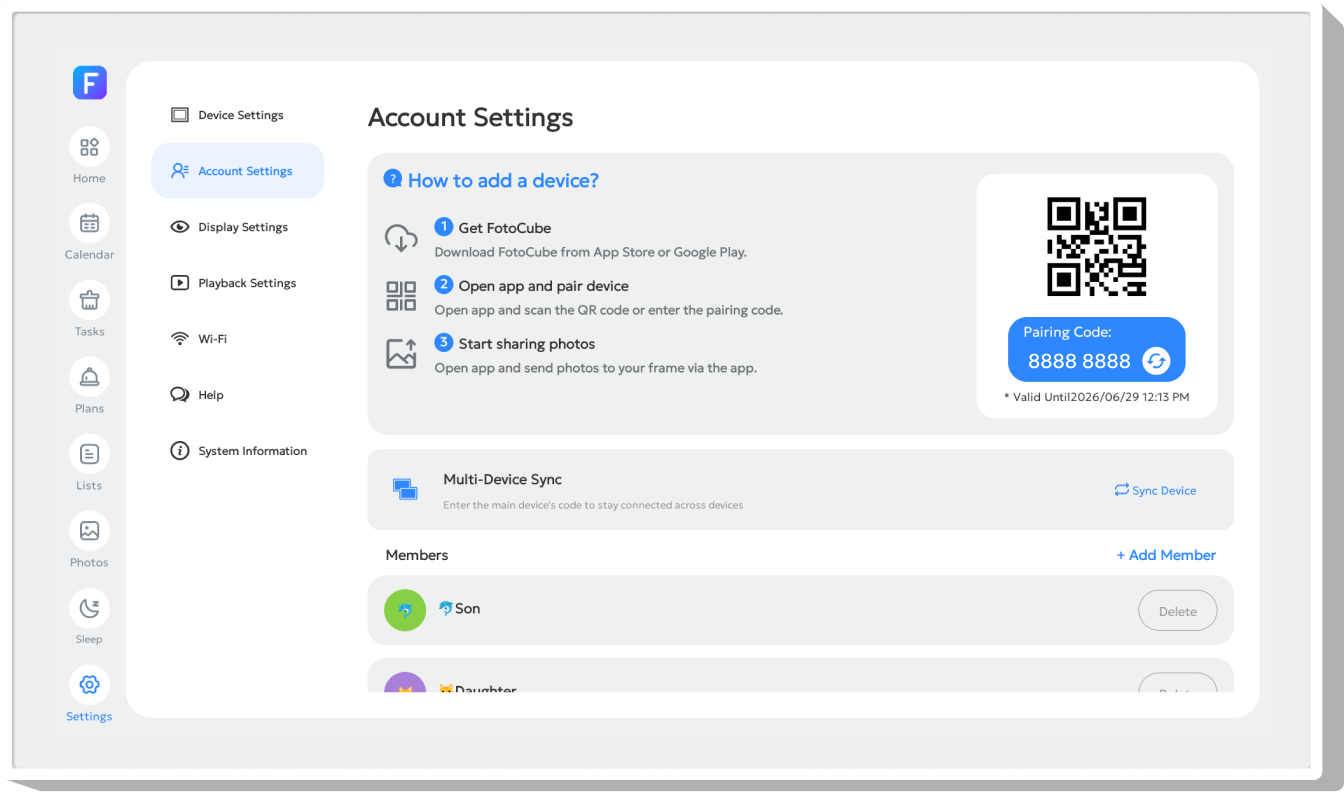Click the QR code image
1344x792 pixels.
click(1096, 247)
